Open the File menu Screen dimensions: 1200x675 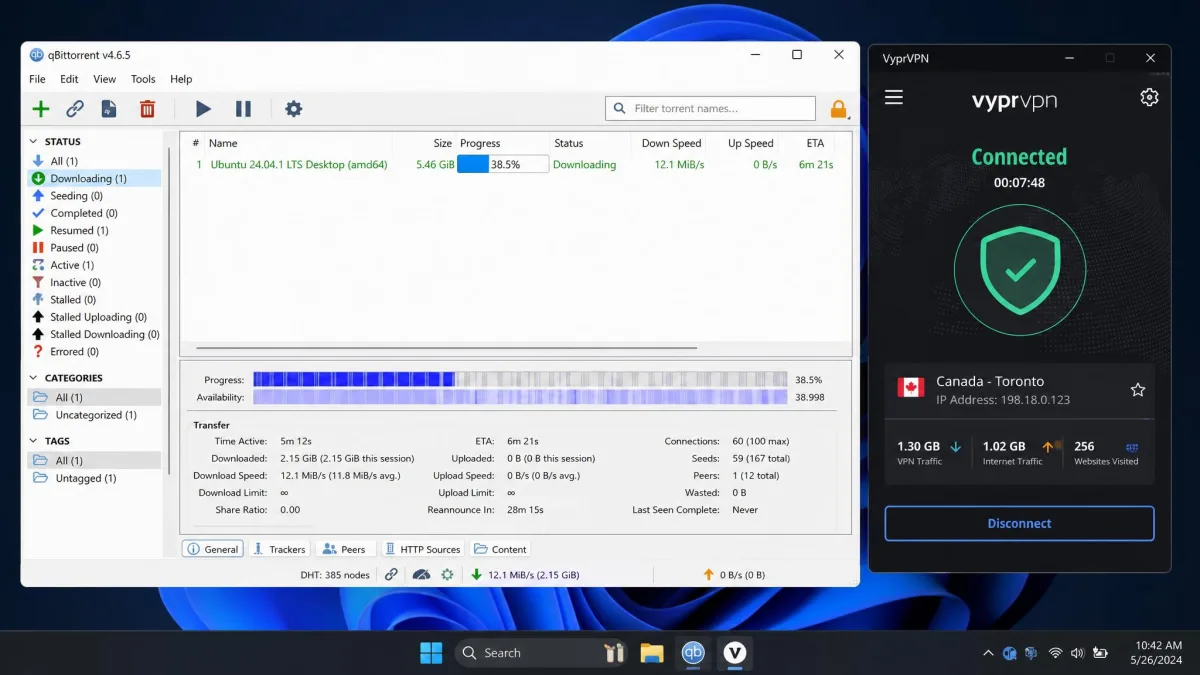(x=37, y=79)
